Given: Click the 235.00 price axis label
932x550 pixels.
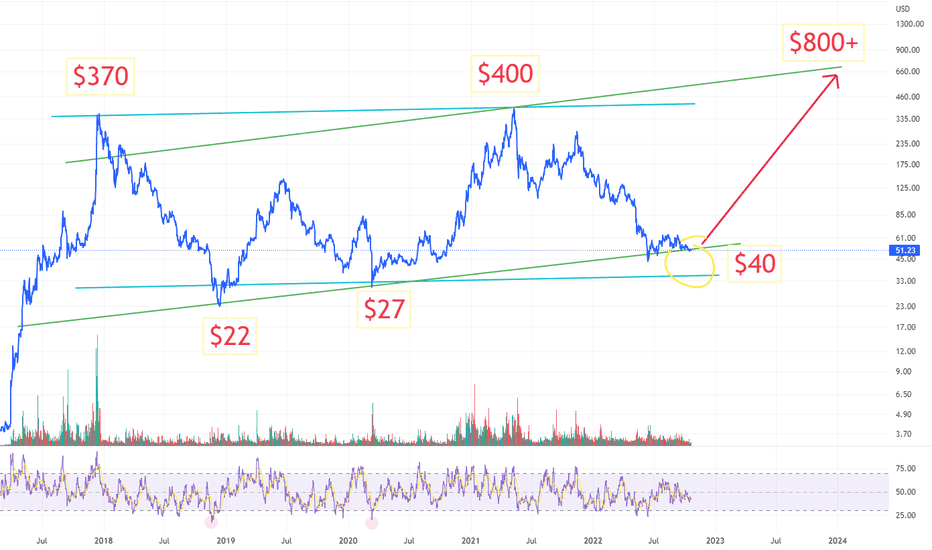Looking at the screenshot, I should [x=908, y=143].
